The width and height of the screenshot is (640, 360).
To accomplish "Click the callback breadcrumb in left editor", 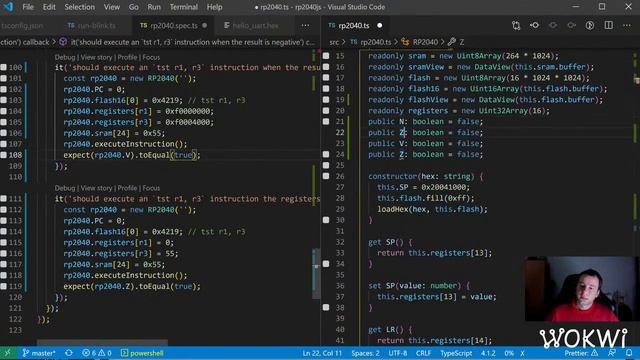I will point(24,42).
